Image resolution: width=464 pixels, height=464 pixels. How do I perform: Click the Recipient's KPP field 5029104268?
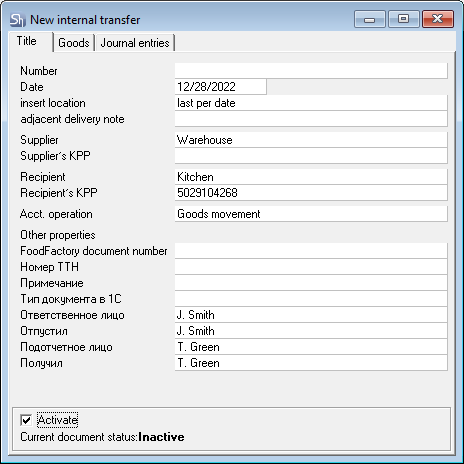311,193
